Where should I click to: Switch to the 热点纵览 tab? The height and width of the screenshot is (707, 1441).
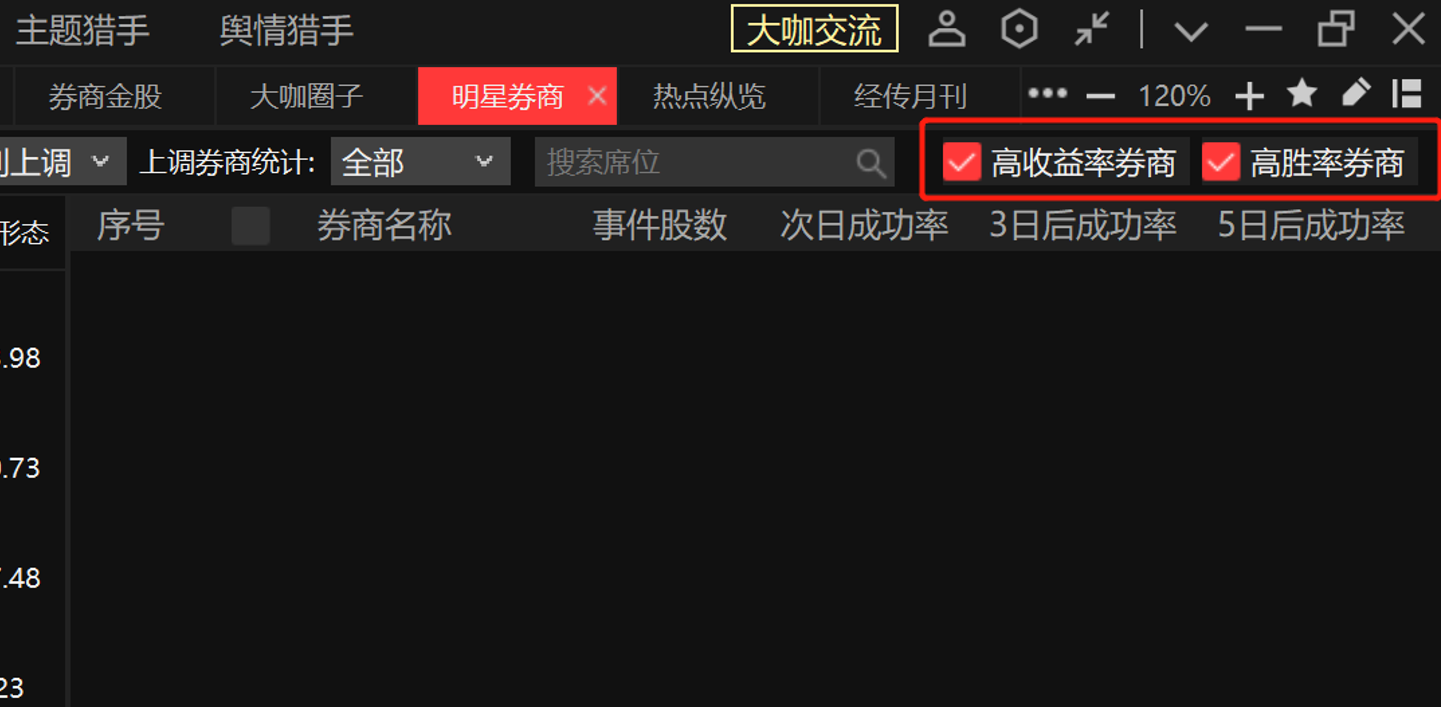(709, 96)
